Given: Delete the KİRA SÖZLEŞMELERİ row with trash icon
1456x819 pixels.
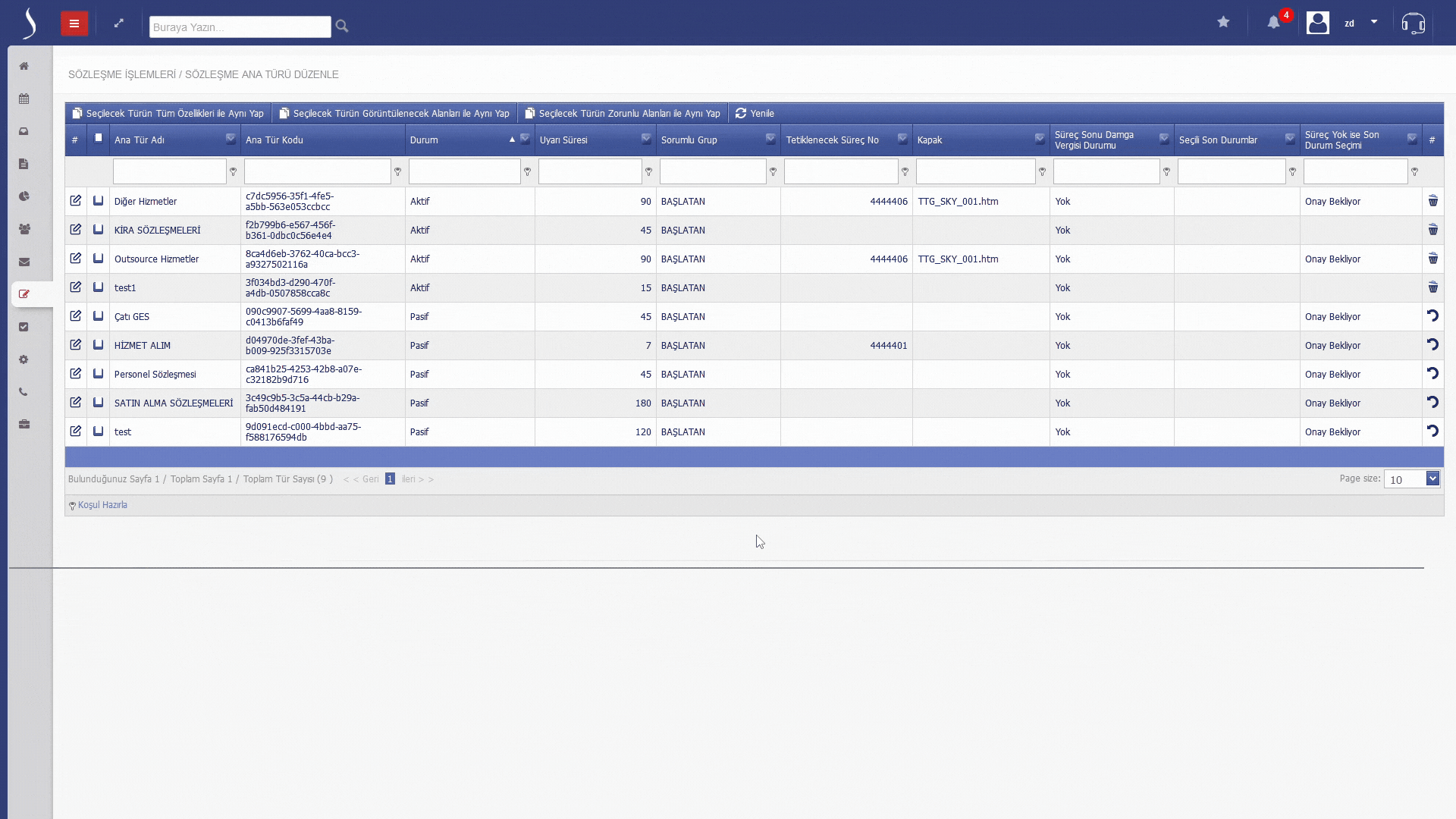Looking at the screenshot, I should pyautogui.click(x=1432, y=230).
